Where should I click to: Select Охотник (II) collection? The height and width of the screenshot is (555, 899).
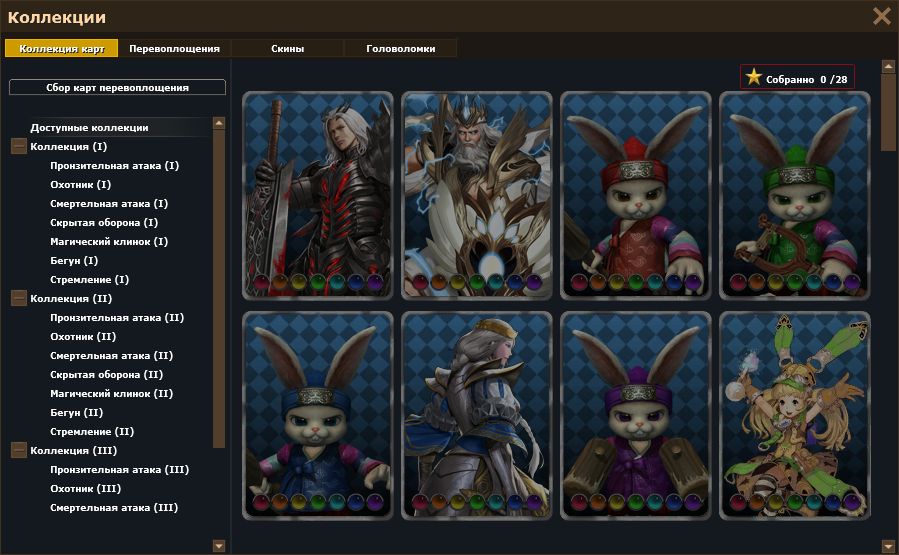tap(83, 336)
